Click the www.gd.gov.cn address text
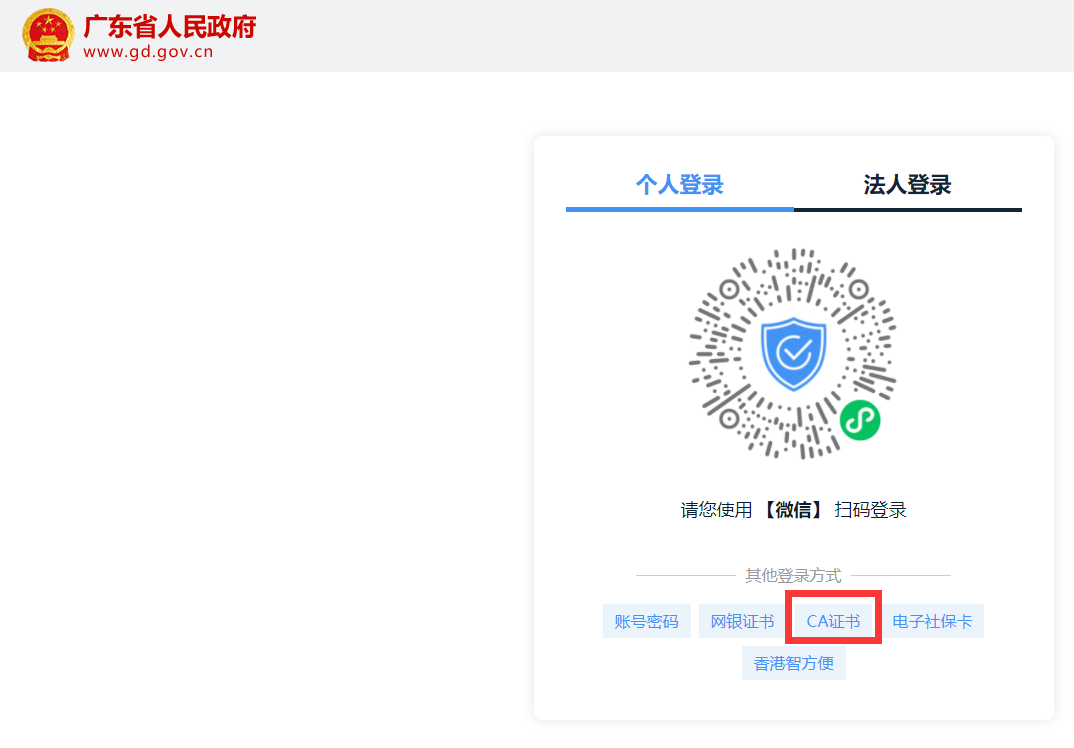The image size is (1074, 748). tap(148, 53)
